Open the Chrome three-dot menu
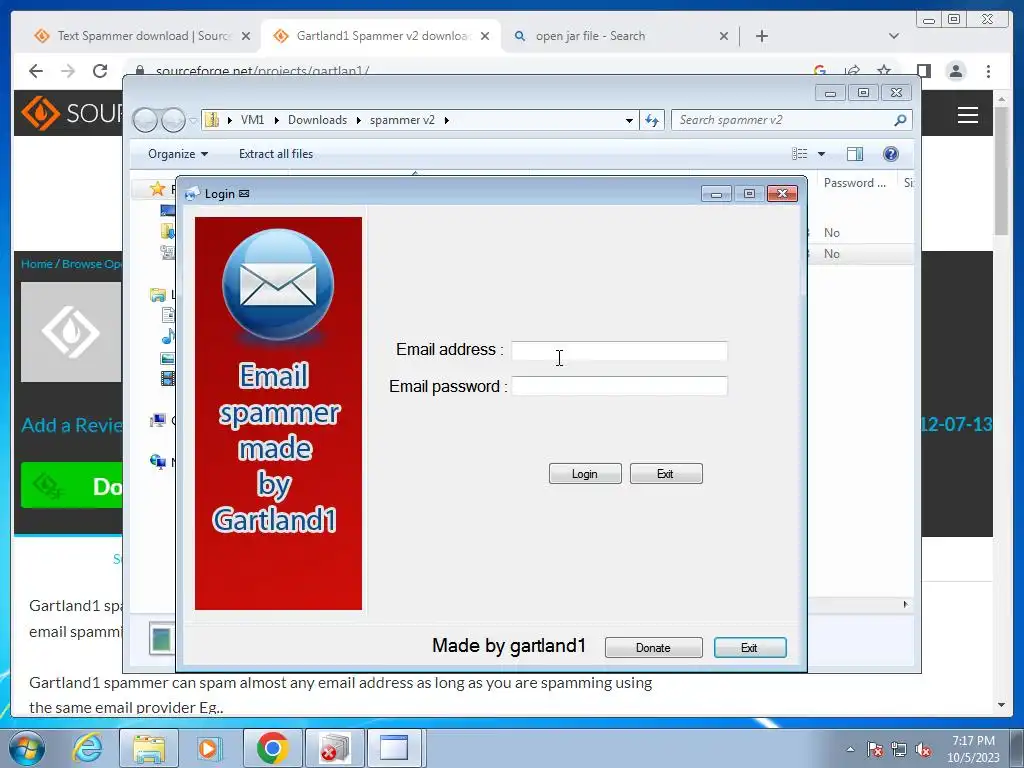 click(x=989, y=71)
